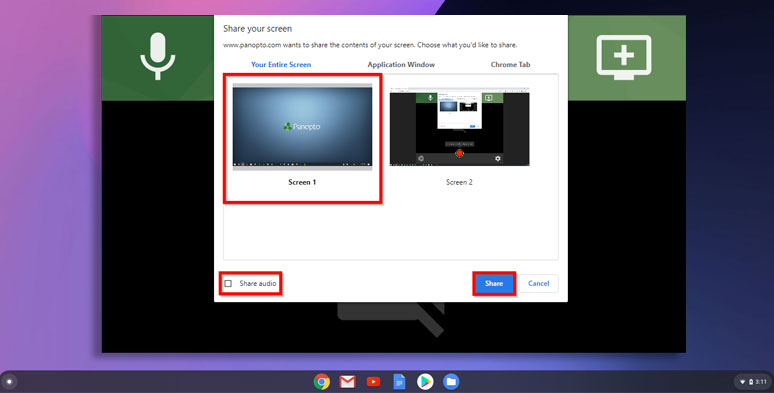Open Gmail from the shelf

click(348, 382)
